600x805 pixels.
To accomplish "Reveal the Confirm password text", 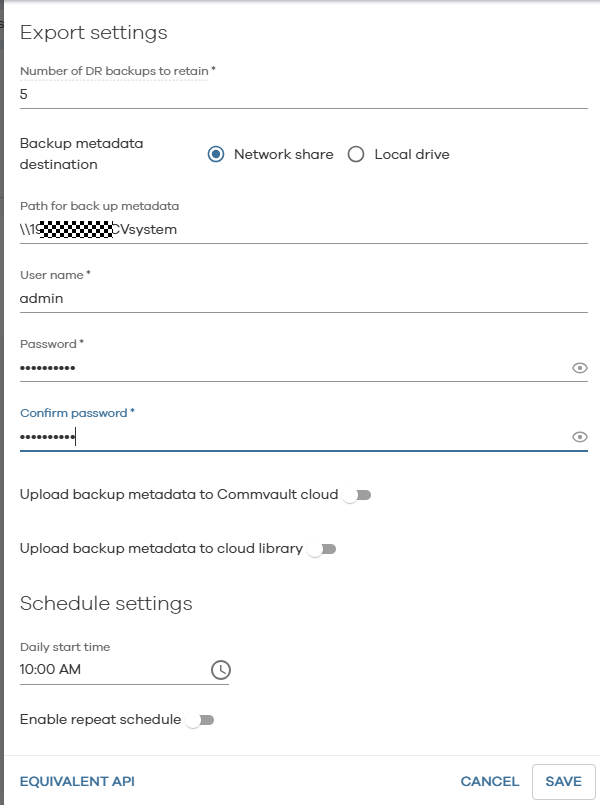I will 579,437.
